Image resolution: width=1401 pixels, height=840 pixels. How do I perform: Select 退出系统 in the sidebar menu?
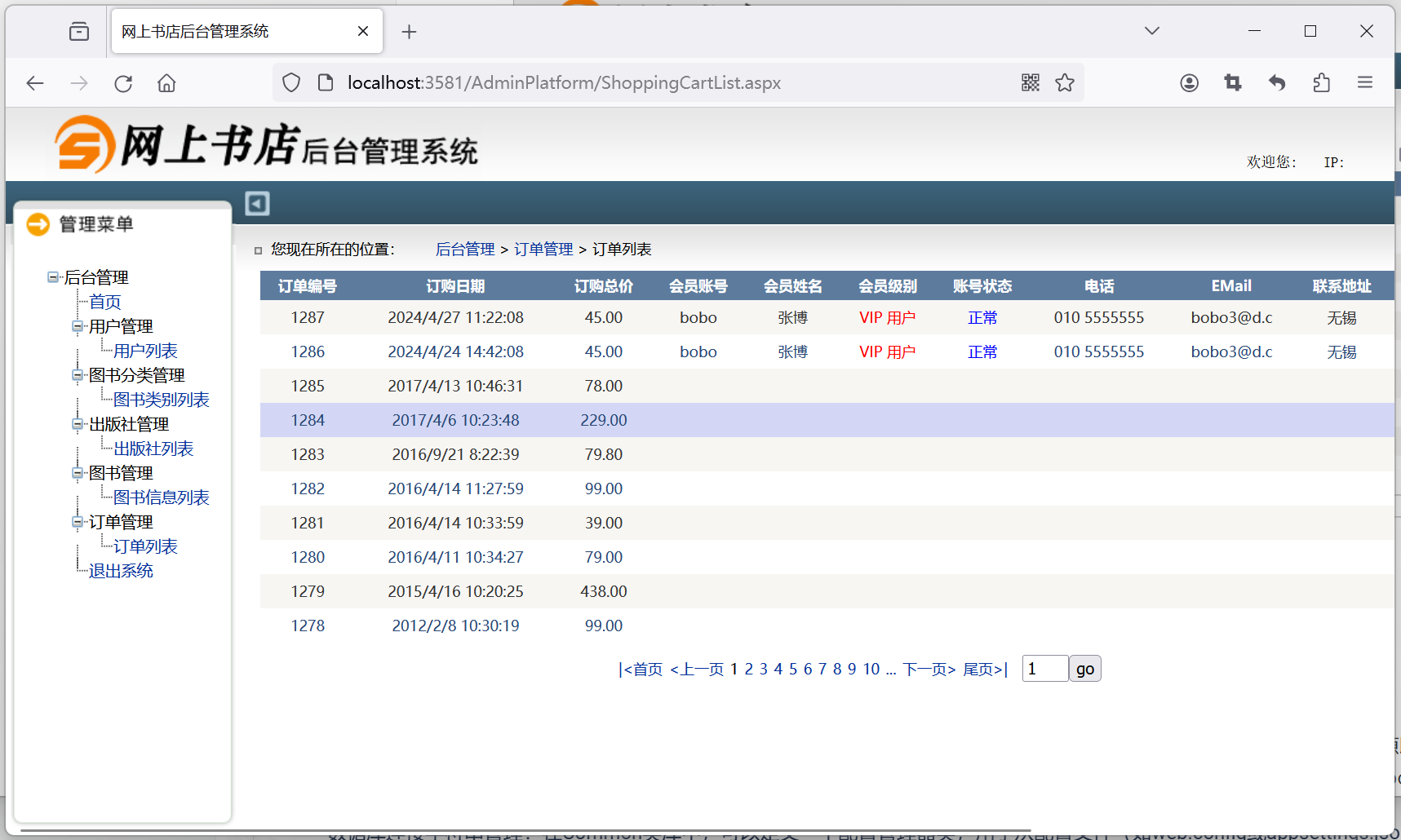(x=121, y=571)
